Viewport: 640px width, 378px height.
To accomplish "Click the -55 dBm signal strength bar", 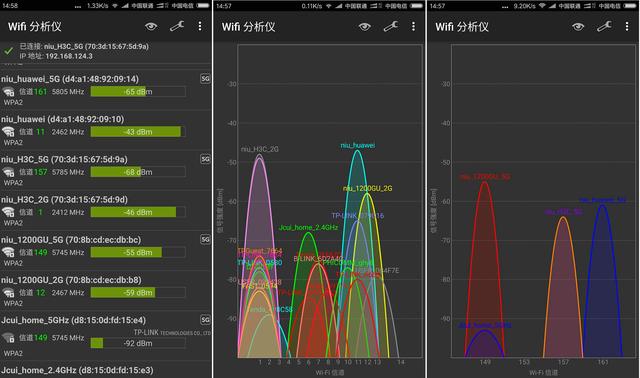I will [138, 252].
